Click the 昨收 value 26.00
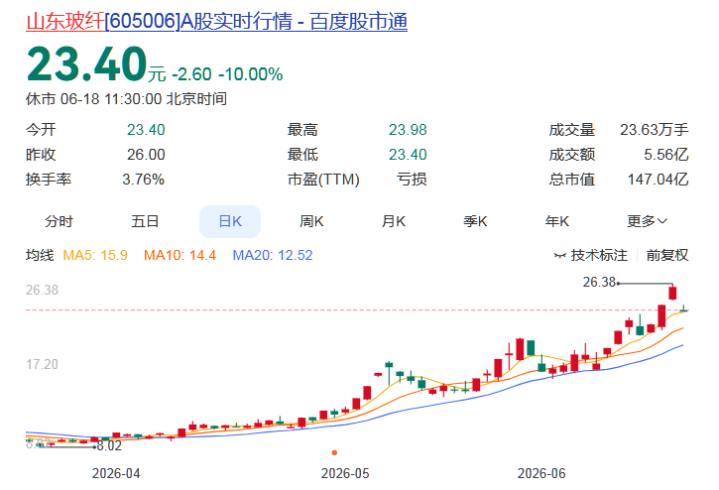 click(146, 154)
